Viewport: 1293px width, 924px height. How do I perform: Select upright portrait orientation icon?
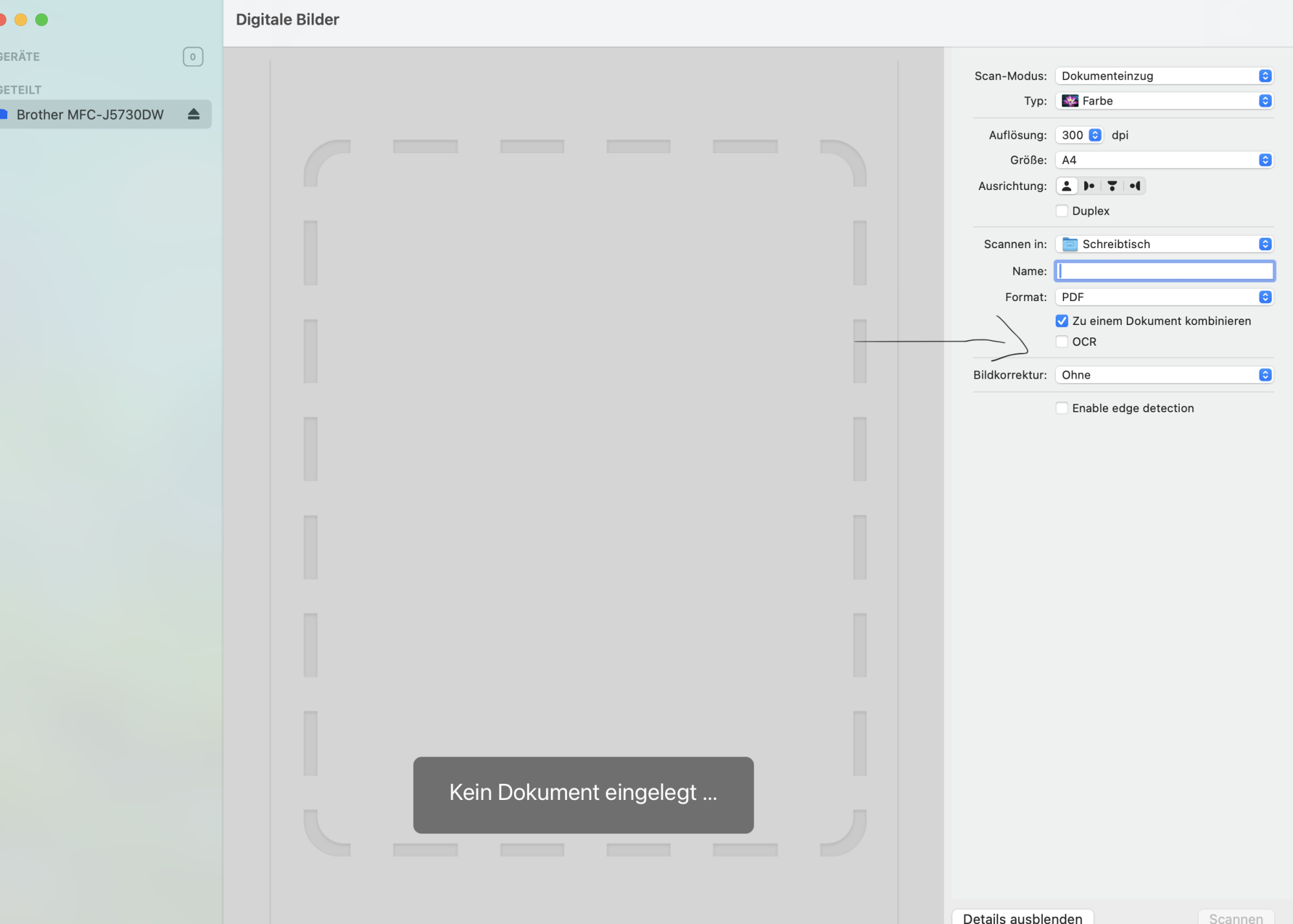pyautogui.click(x=1067, y=186)
